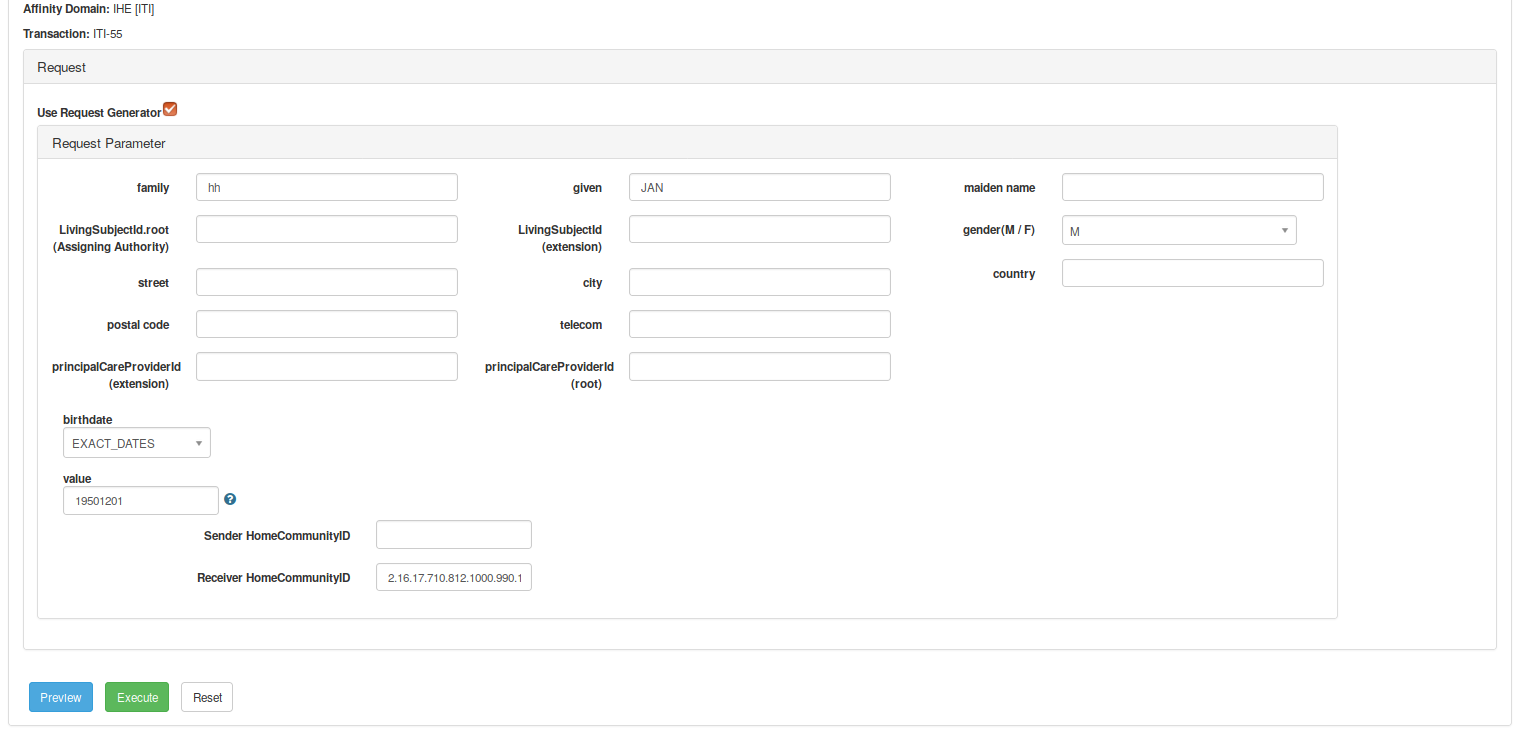Screen dimensions: 1518x732
Task: Focus the family name input field
Action: [x=326, y=187]
